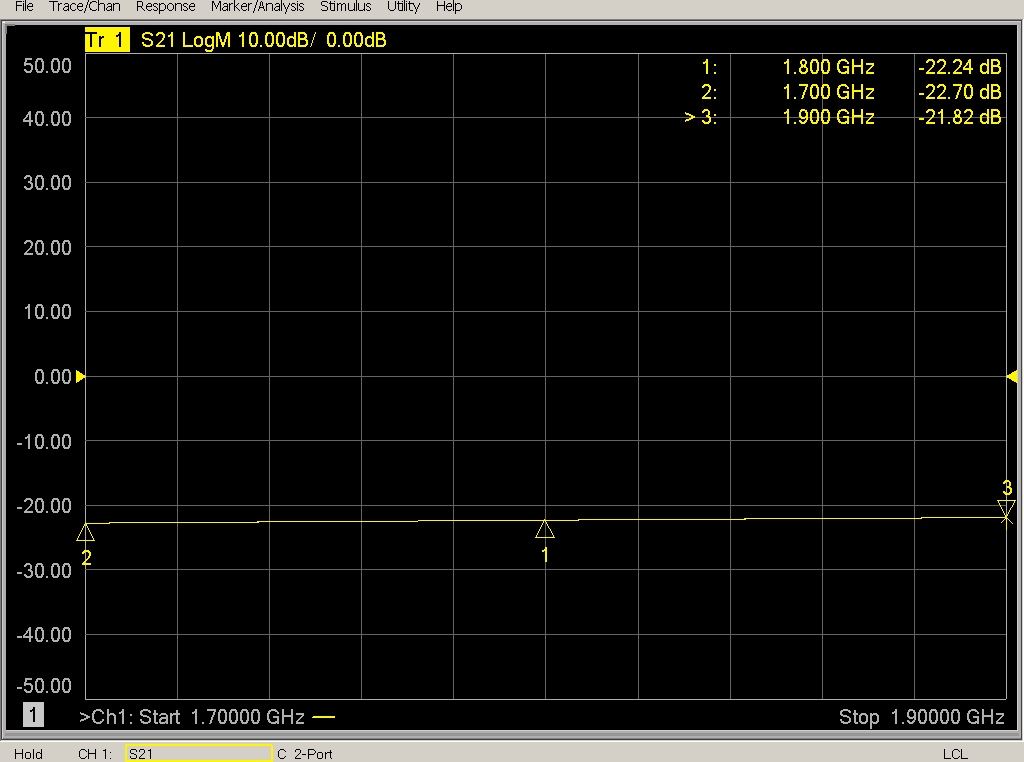Click the yellow trace line legend

(x=323, y=717)
